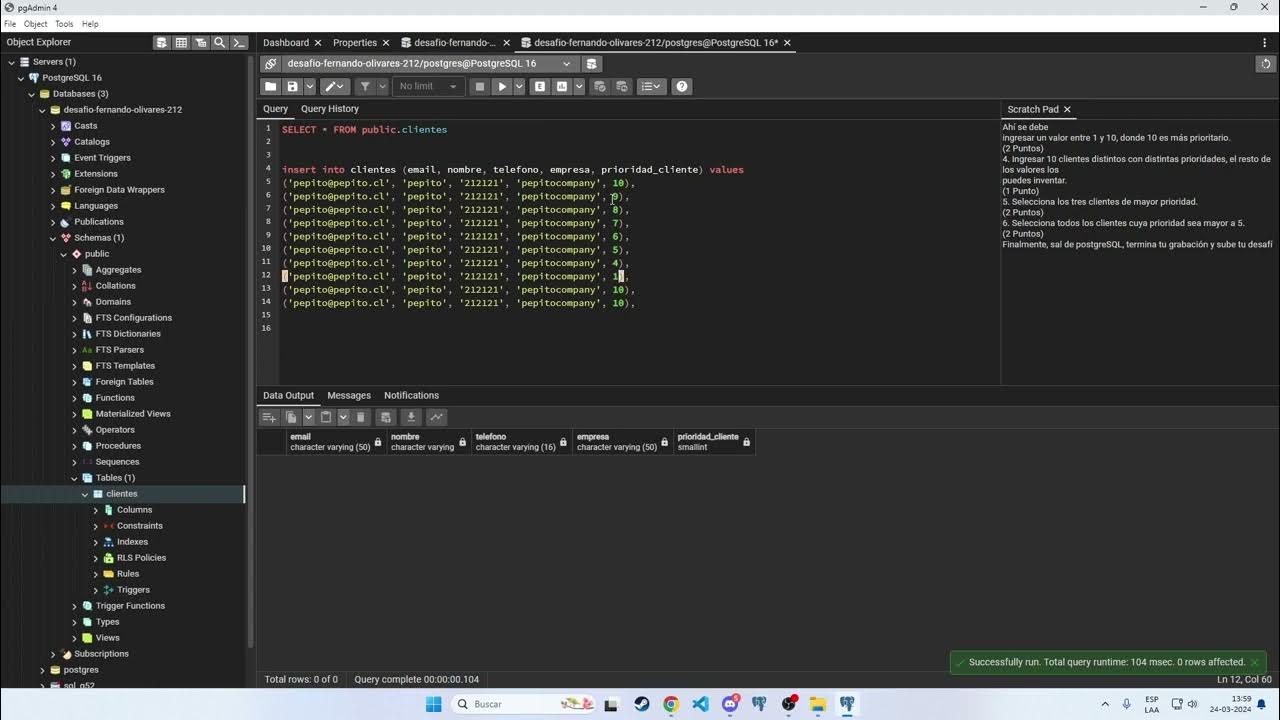Open the File menu

pos(10,24)
